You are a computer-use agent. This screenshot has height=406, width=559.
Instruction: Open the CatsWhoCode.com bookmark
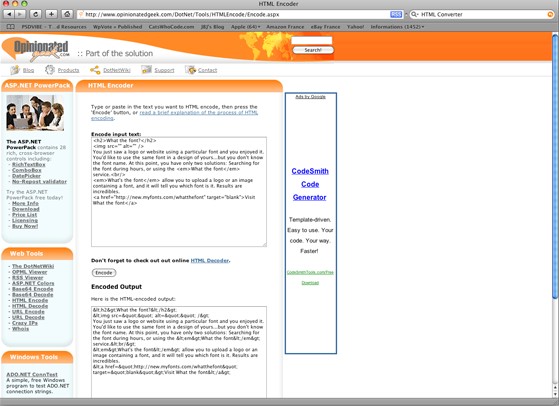(x=171, y=27)
